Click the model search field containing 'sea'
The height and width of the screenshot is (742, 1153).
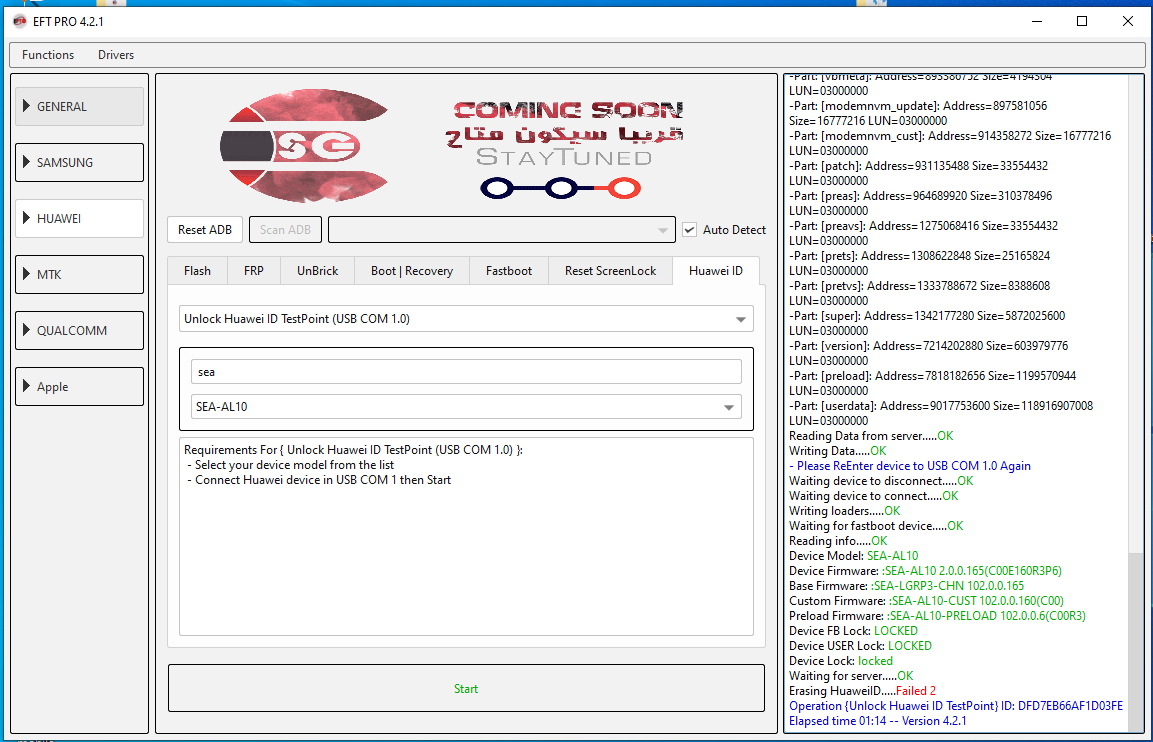point(466,371)
